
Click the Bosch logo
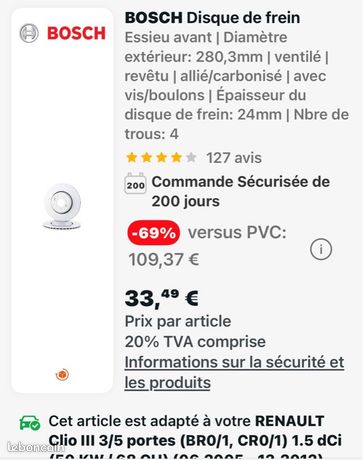tap(63, 33)
